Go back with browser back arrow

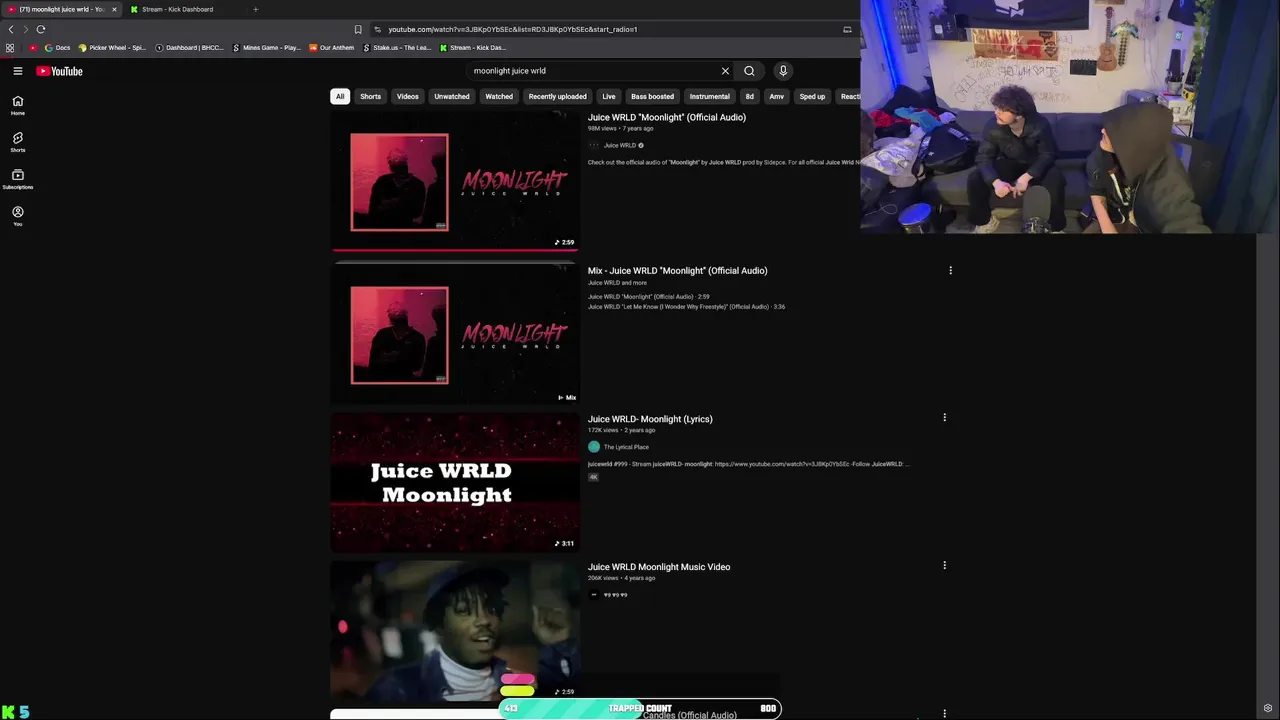(11, 29)
